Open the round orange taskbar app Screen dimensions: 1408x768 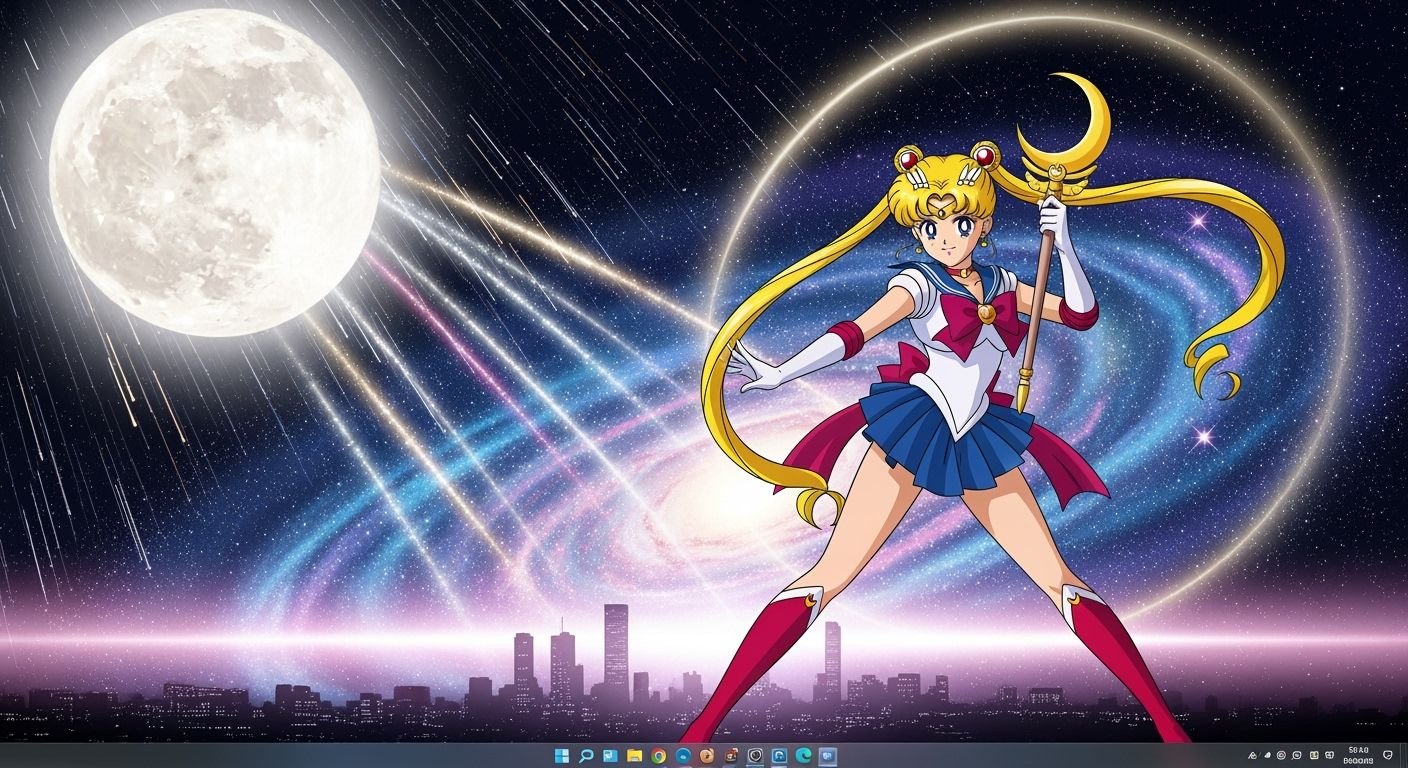click(707, 756)
